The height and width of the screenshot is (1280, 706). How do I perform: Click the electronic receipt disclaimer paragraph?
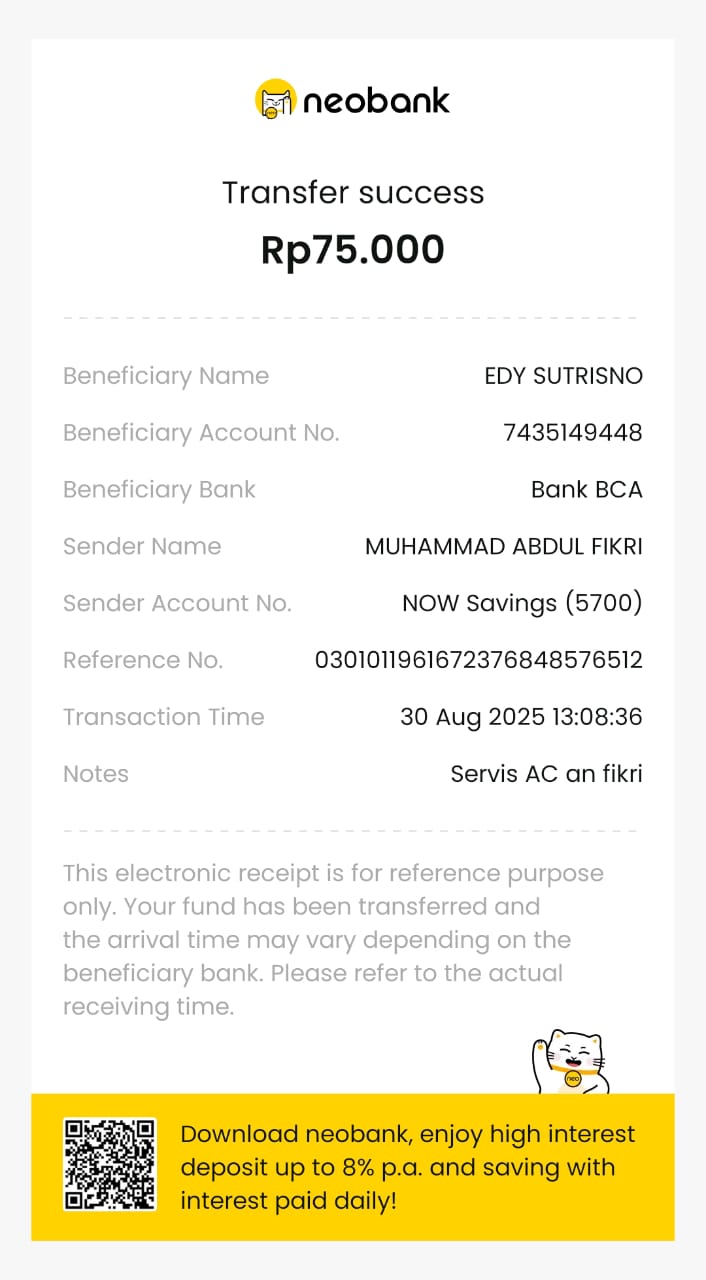click(333, 939)
